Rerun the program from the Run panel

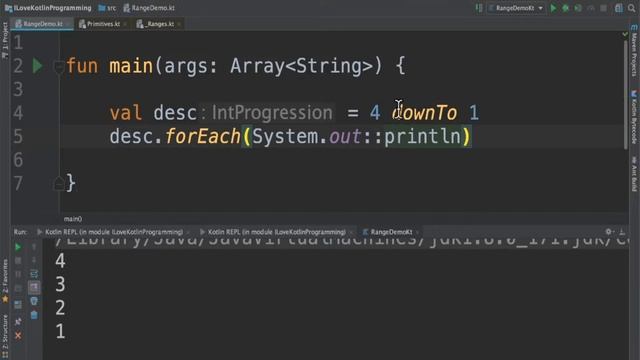coord(18,247)
